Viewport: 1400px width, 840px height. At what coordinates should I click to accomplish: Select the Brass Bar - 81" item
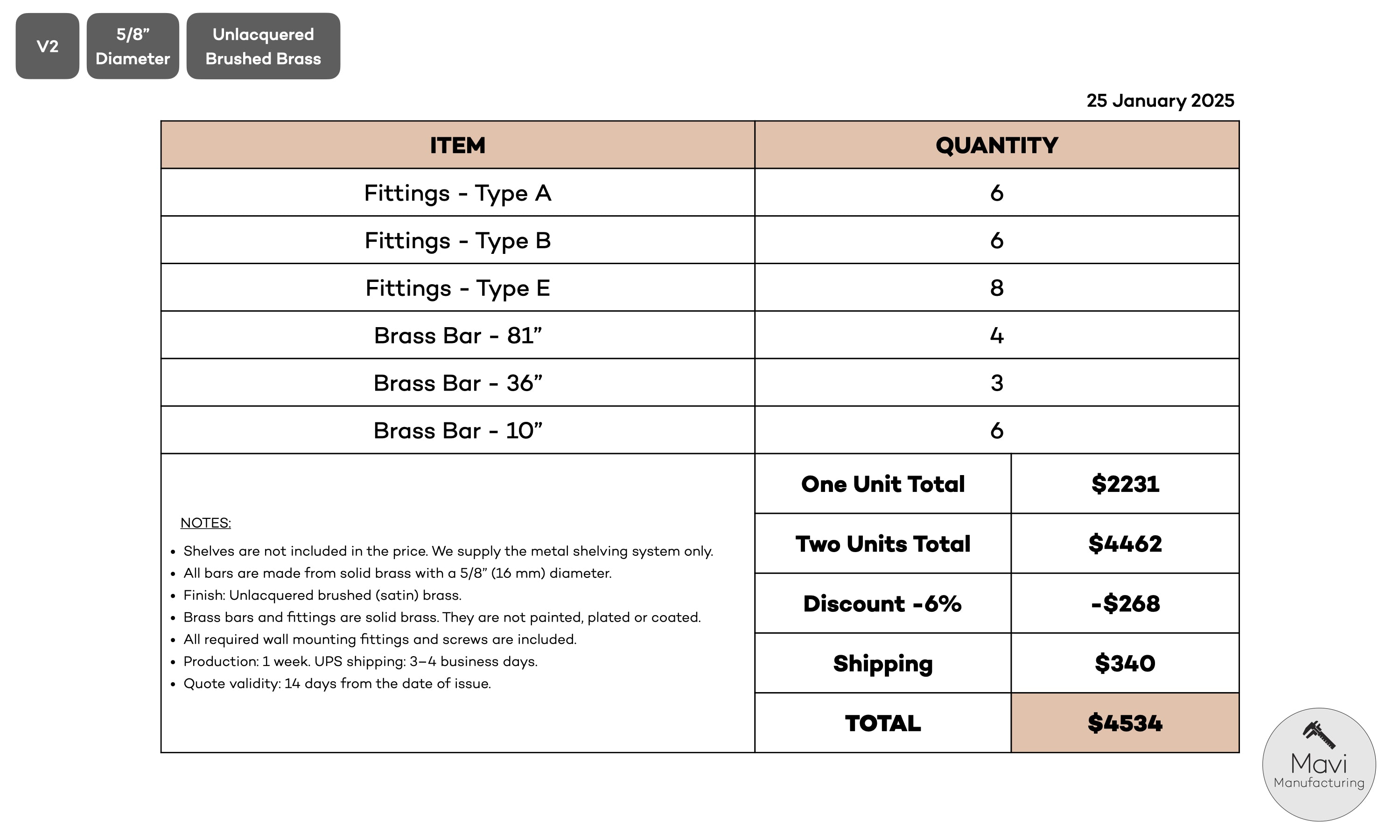click(457, 336)
